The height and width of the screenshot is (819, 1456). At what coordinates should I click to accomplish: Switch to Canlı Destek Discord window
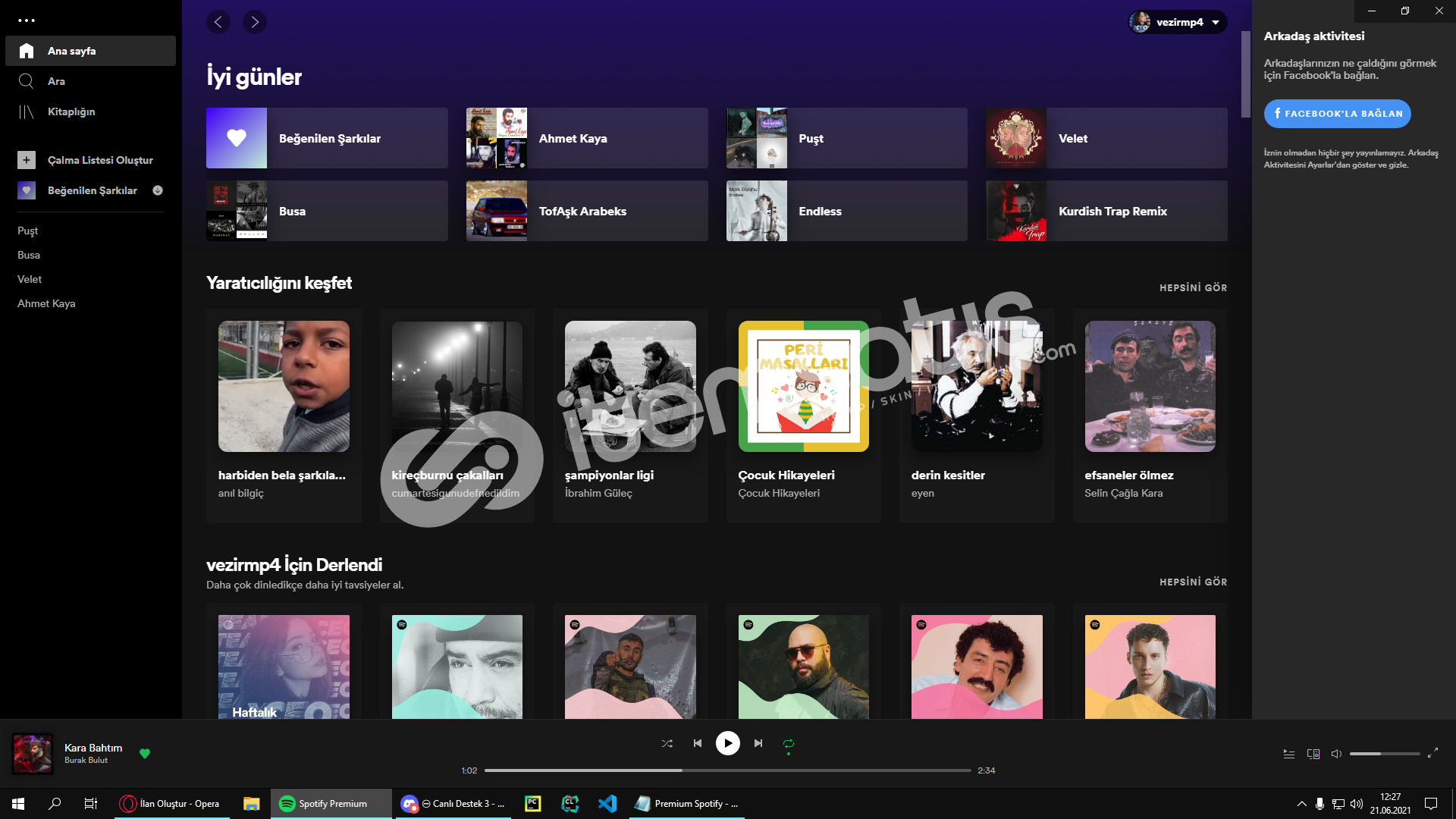tap(453, 804)
